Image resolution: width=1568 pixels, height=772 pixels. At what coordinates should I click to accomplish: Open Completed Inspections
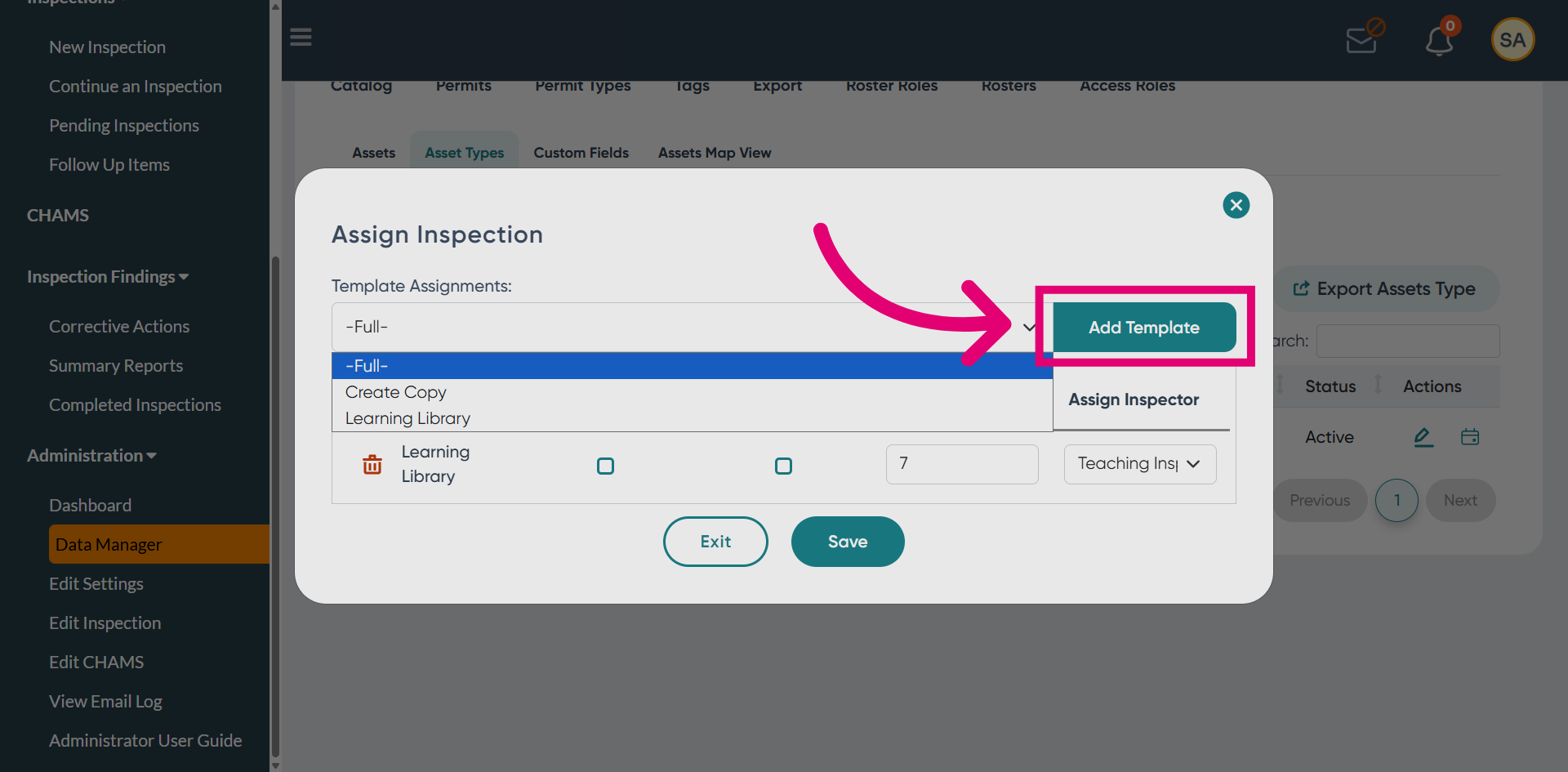(x=135, y=405)
